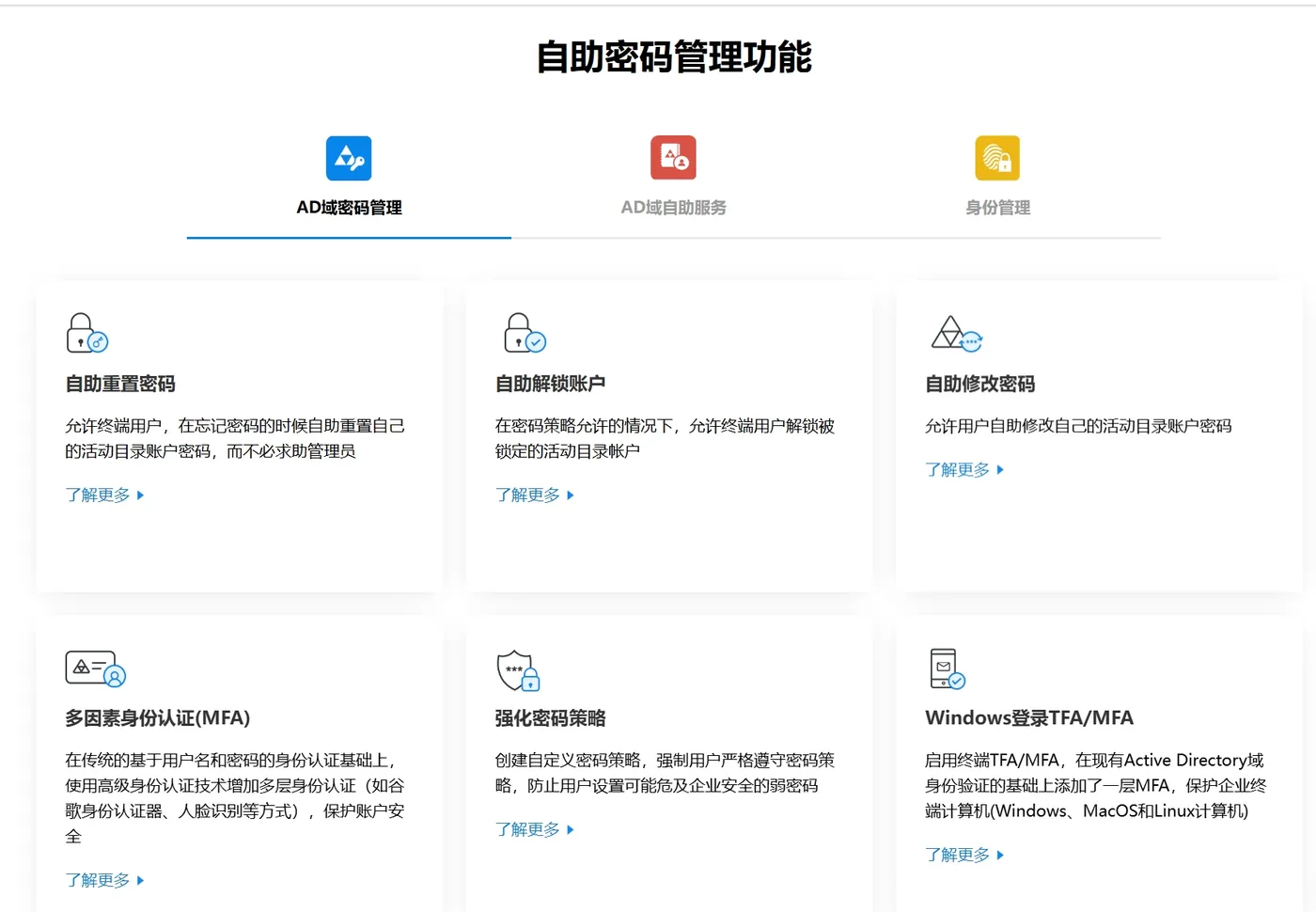Viewport: 1316px width, 912px height.
Task: Click the 多因素身份认证(MFA) card heading
Action: tap(158, 718)
